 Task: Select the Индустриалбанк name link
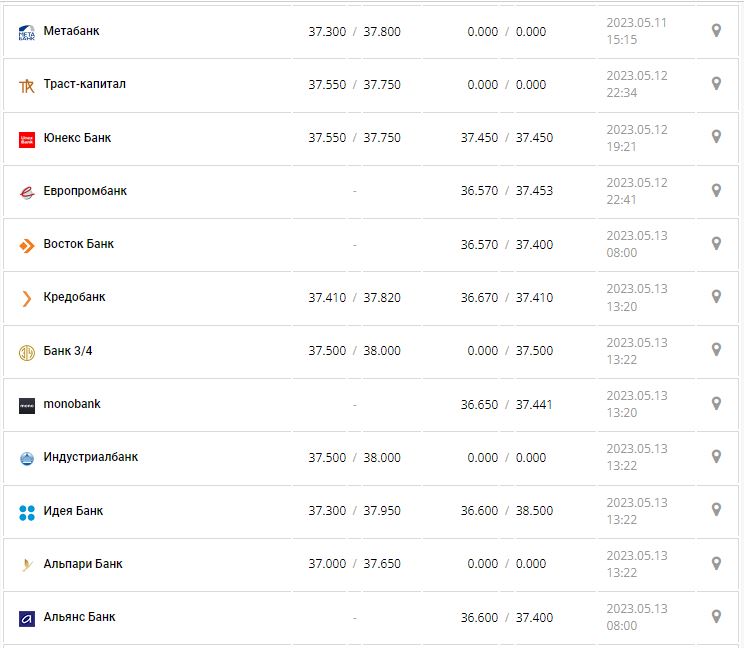pos(91,457)
